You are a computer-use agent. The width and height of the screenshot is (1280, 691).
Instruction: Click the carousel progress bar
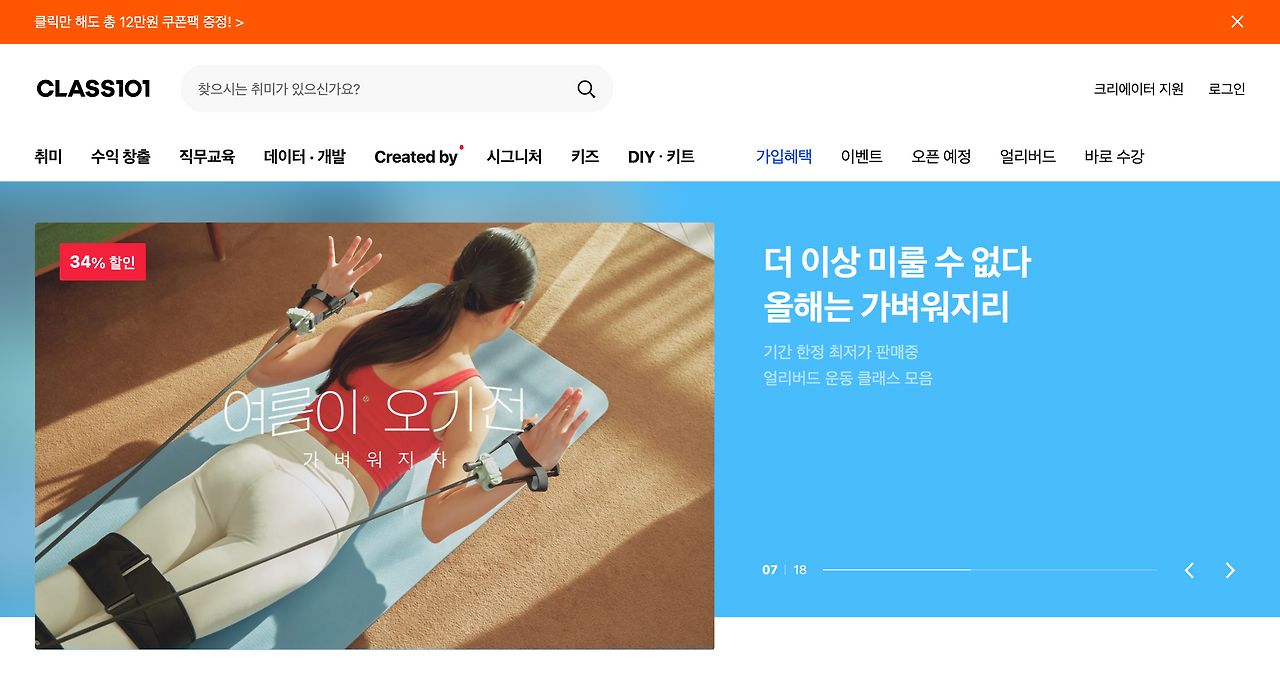[990, 570]
